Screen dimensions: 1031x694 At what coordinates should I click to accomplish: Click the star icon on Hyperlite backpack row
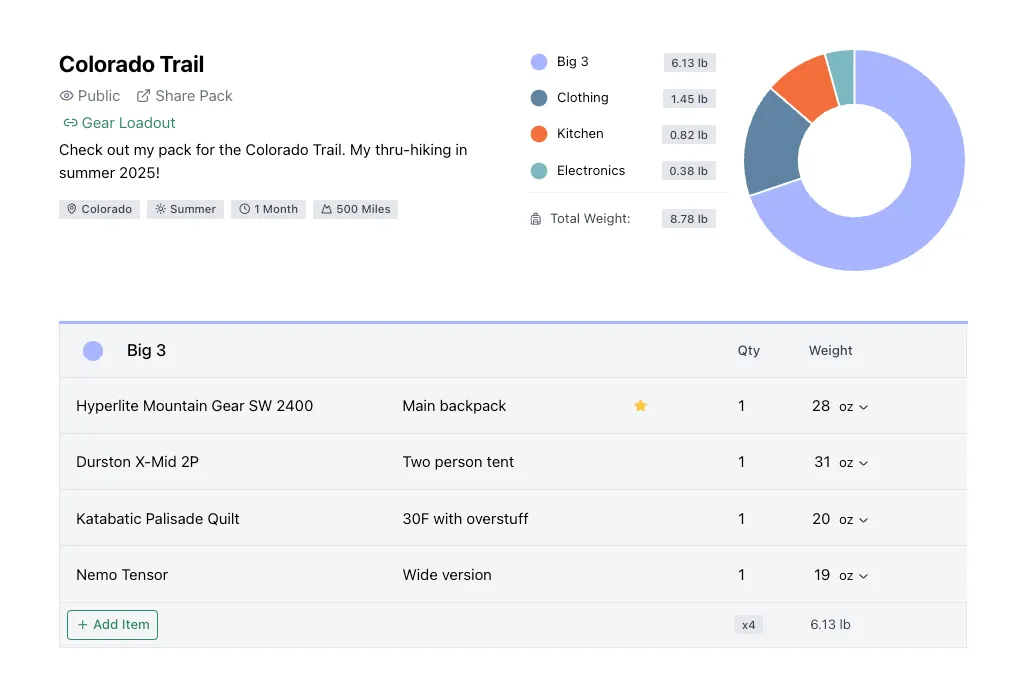coord(640,406)
